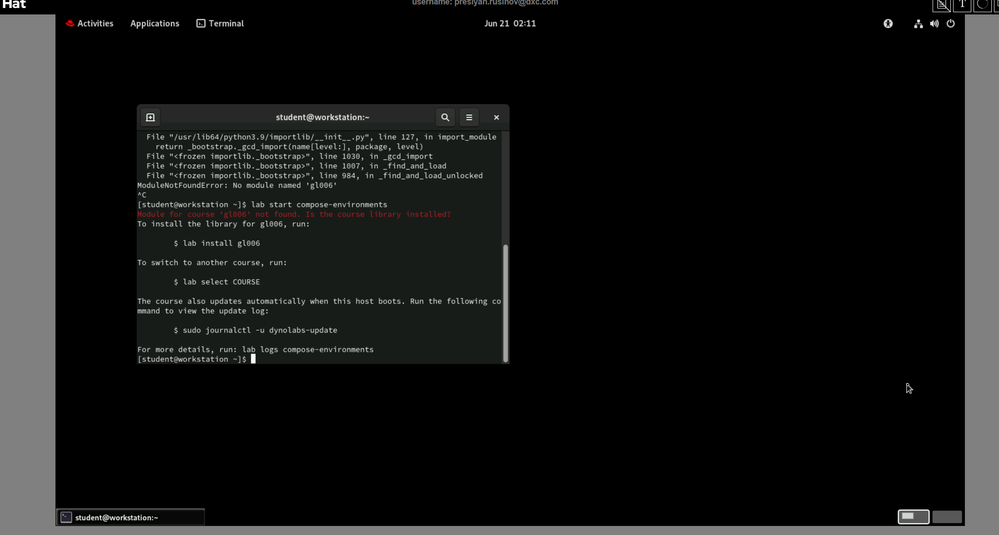Close the terminal window
This screenshot has width=999, height=535.
click(496, 117)
